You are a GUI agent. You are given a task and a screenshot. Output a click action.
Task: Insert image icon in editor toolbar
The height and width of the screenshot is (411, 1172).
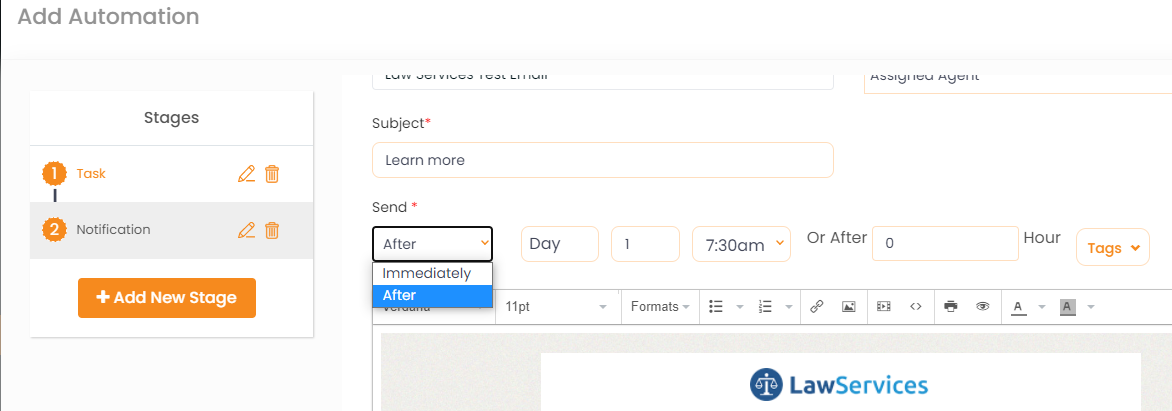pos(848,306)
